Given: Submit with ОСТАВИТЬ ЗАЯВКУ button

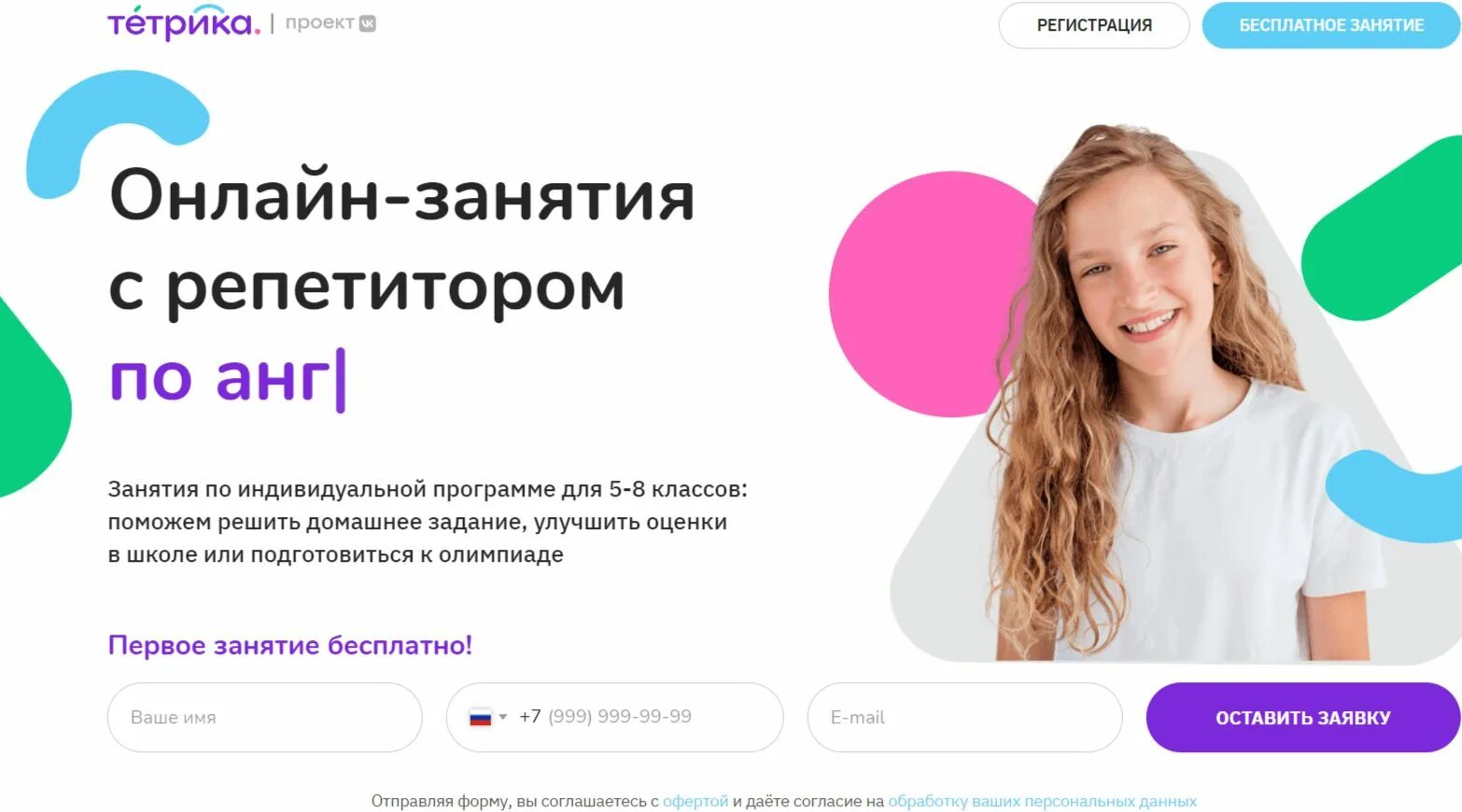Looking at the screenshot, I should coord(1303,717).
